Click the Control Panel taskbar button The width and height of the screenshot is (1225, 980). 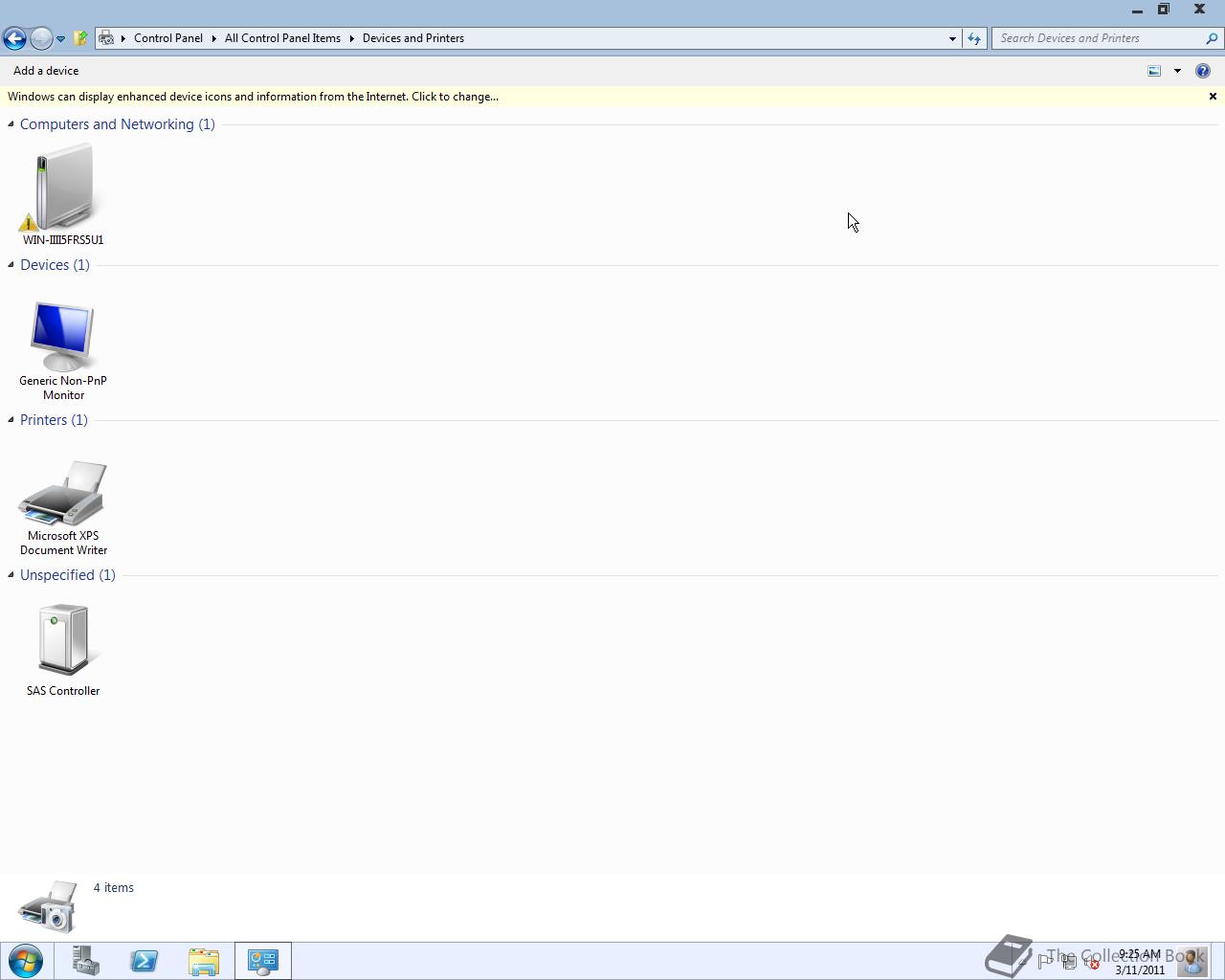pyautogui.click(x=263, y=961)
